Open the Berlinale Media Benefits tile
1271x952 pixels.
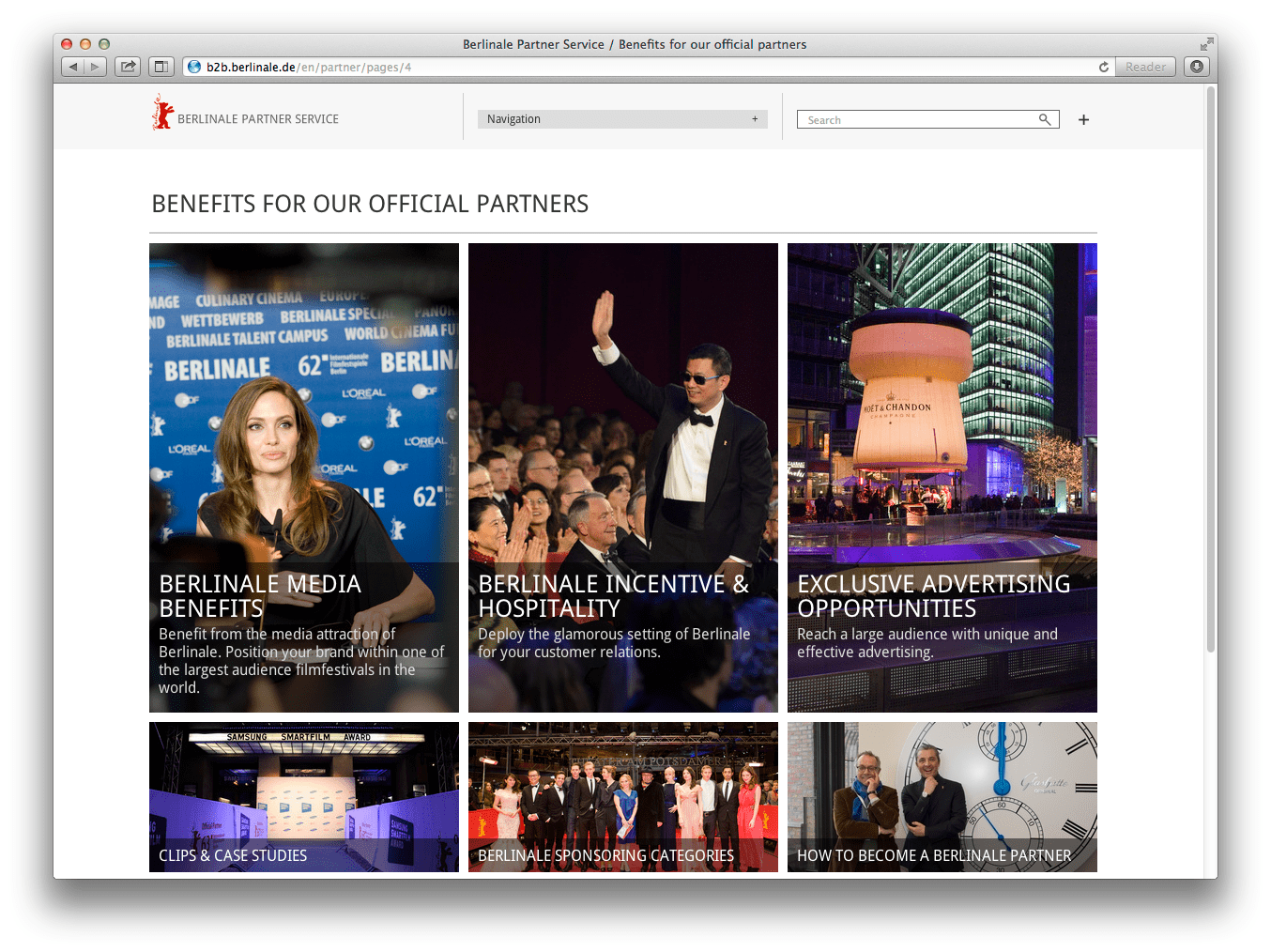304,477
